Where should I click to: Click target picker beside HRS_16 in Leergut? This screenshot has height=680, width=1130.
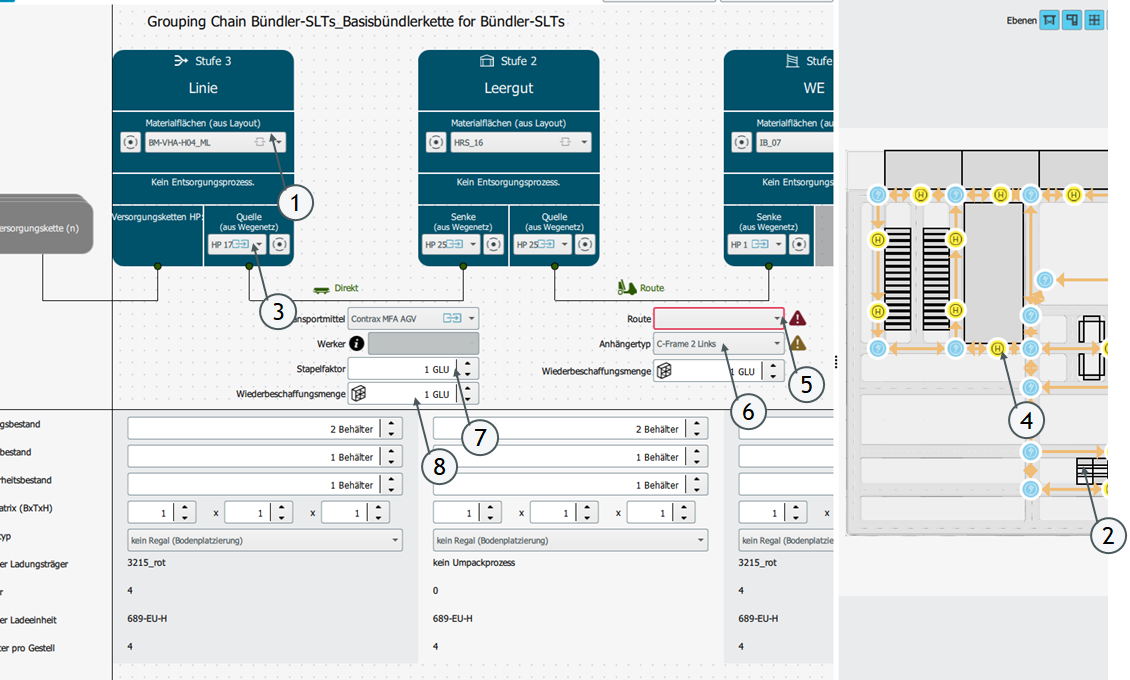coord(435,142)
